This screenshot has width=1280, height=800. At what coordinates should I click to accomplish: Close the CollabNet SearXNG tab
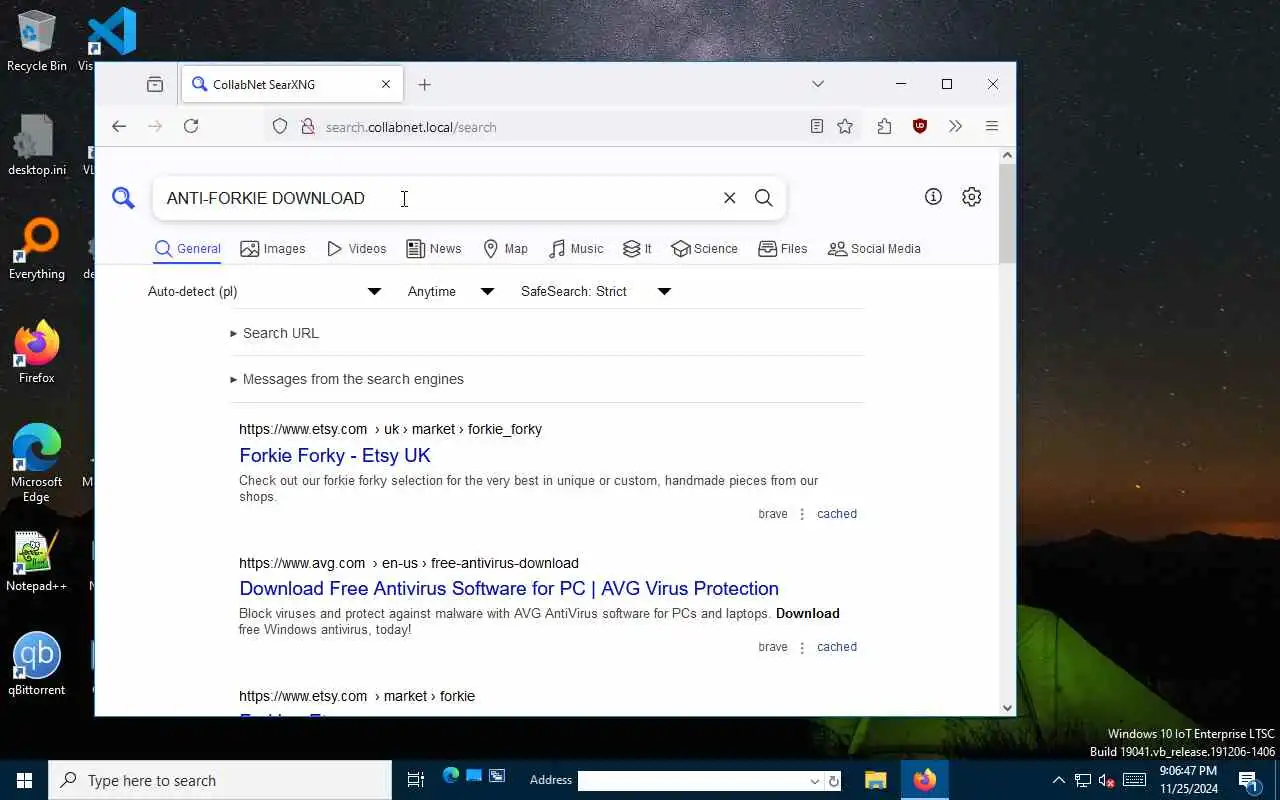pyautogui.click(x=386, y=84)
